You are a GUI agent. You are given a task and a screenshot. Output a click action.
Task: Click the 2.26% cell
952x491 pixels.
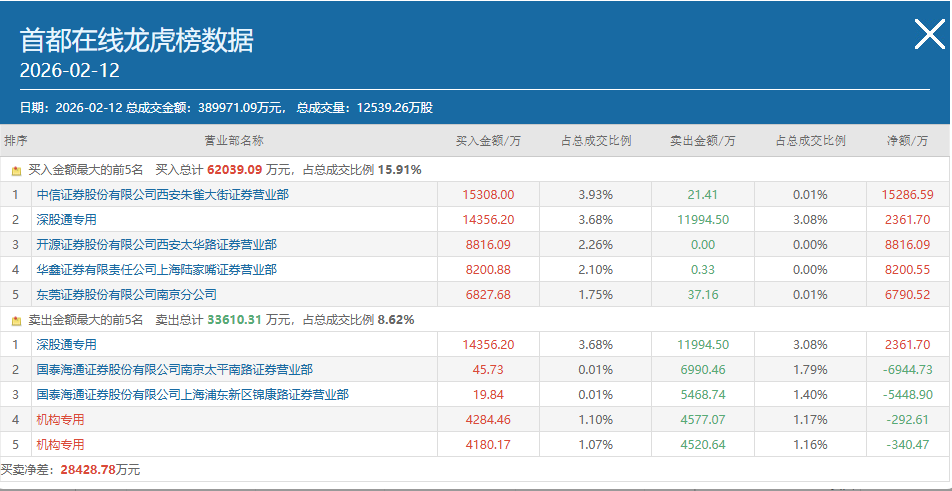point(596,245)
